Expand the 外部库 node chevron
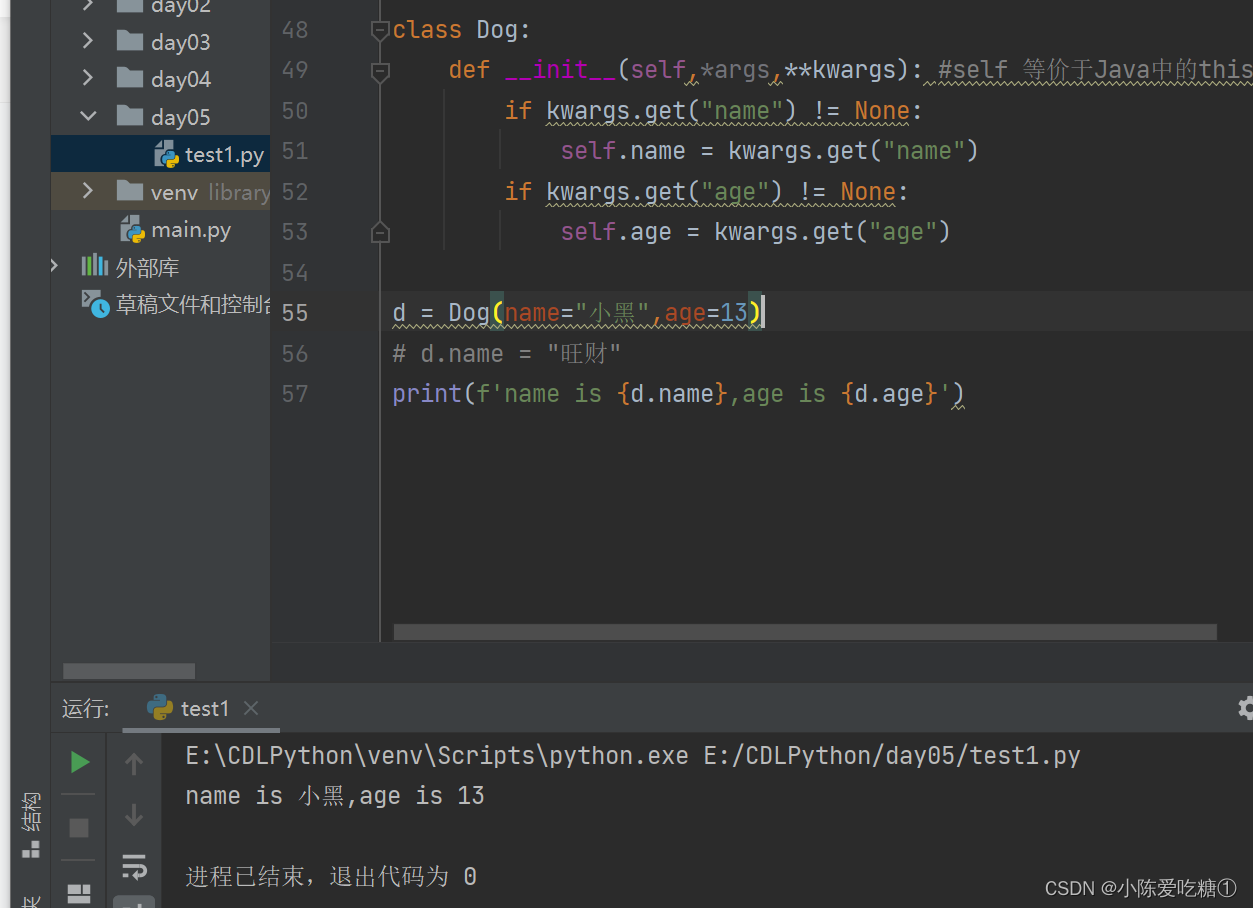1253x908 pixels. point(56,266)
